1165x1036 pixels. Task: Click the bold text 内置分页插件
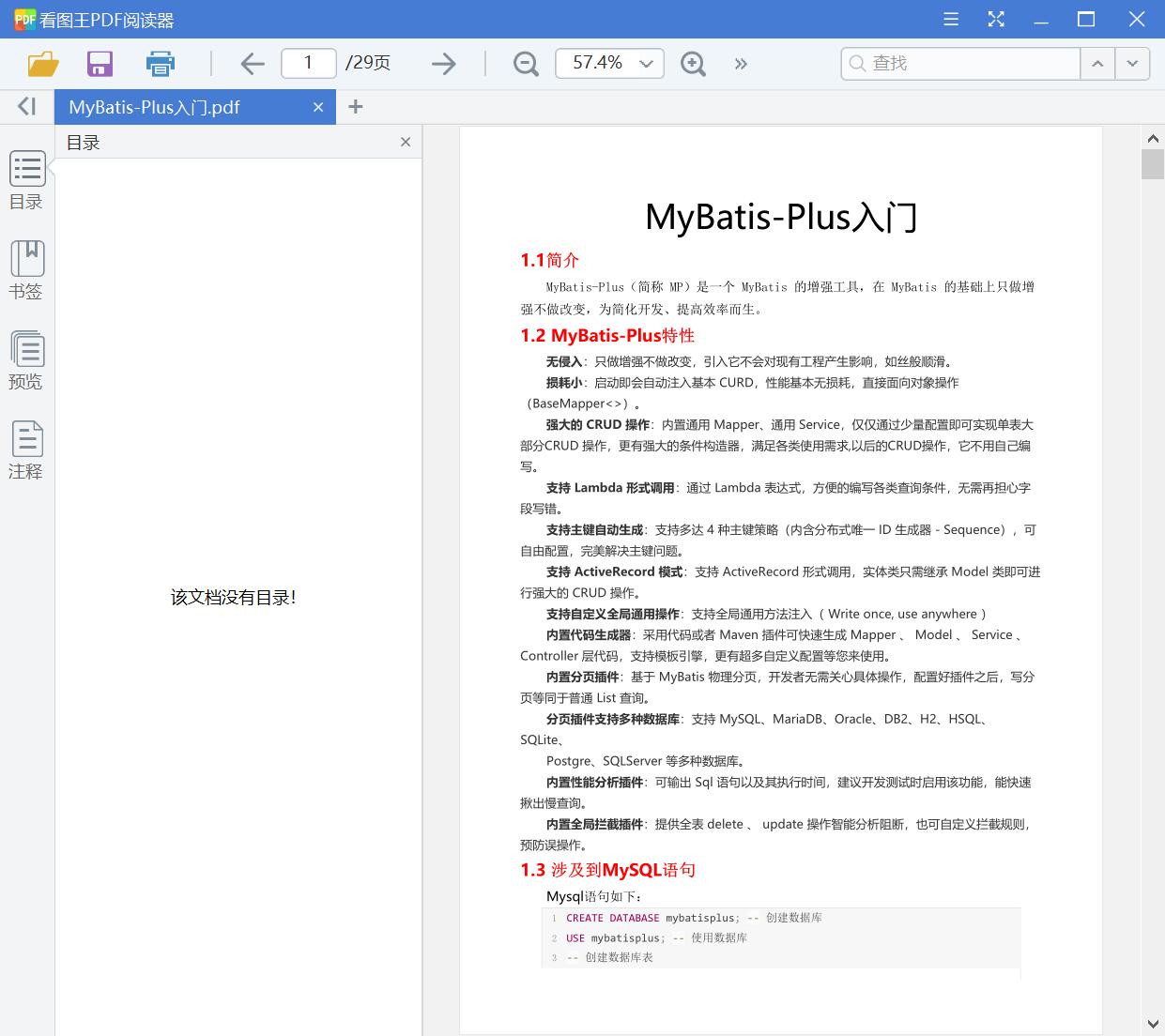point(583,677)
